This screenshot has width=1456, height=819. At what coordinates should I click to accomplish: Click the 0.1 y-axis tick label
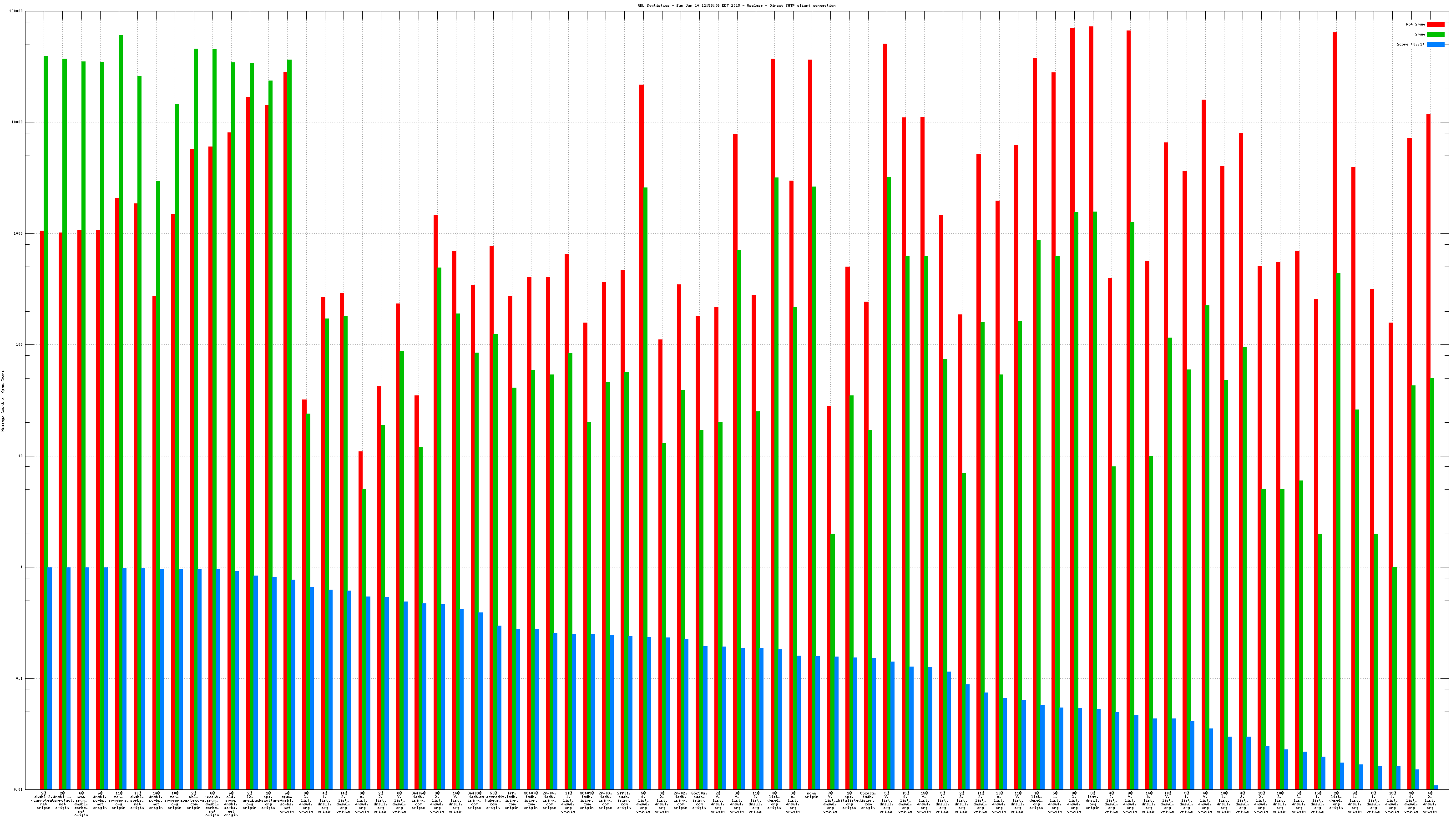(x=20, y=678)
